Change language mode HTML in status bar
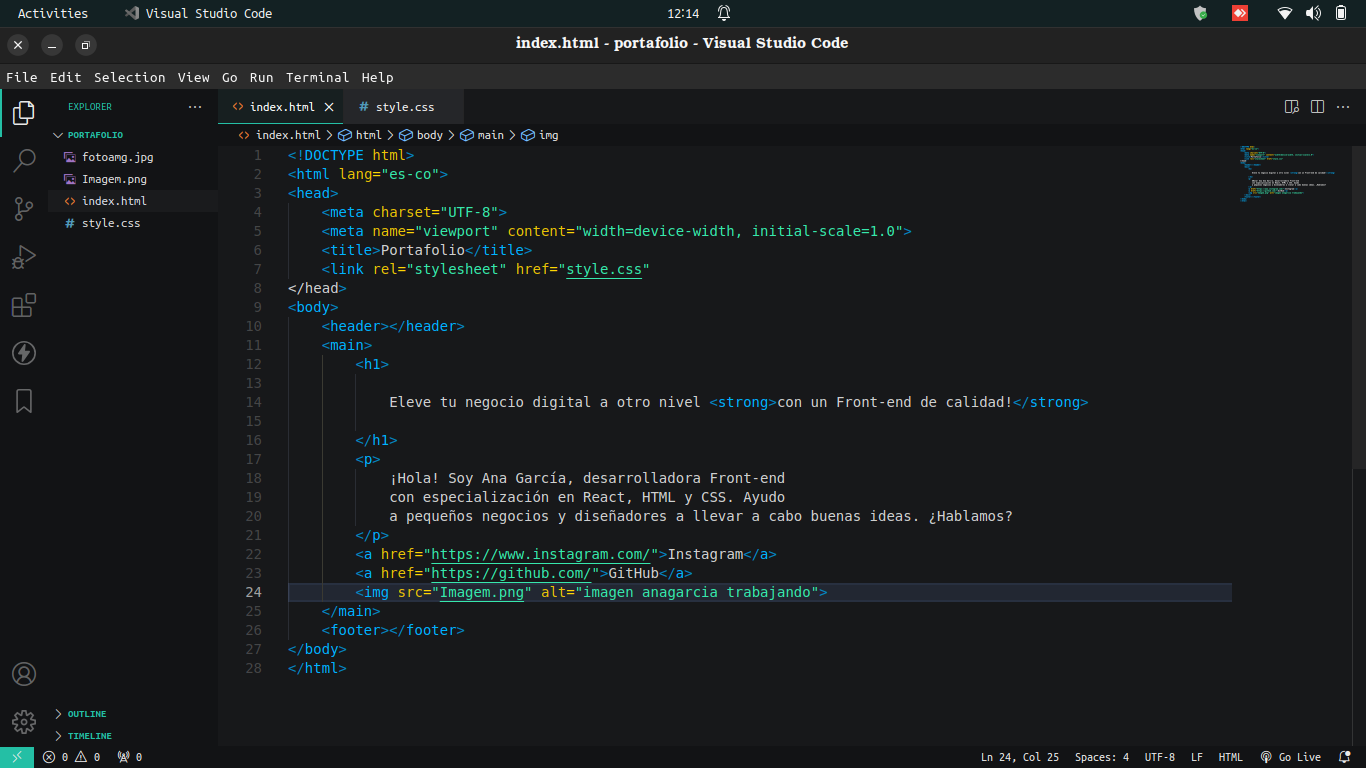The height and width of the screenshot is (768, 1366). pyautogui.click(x=1231, y=757)
